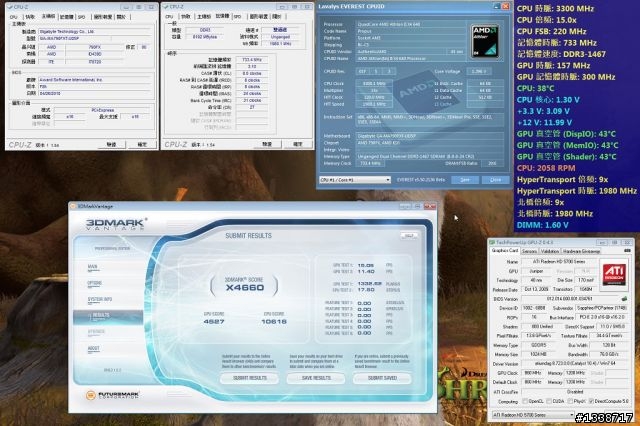Go to MAIN in 3DMark Vantage sidebar
The height and width of the screenshot is (426, 640).
point(93,267)
